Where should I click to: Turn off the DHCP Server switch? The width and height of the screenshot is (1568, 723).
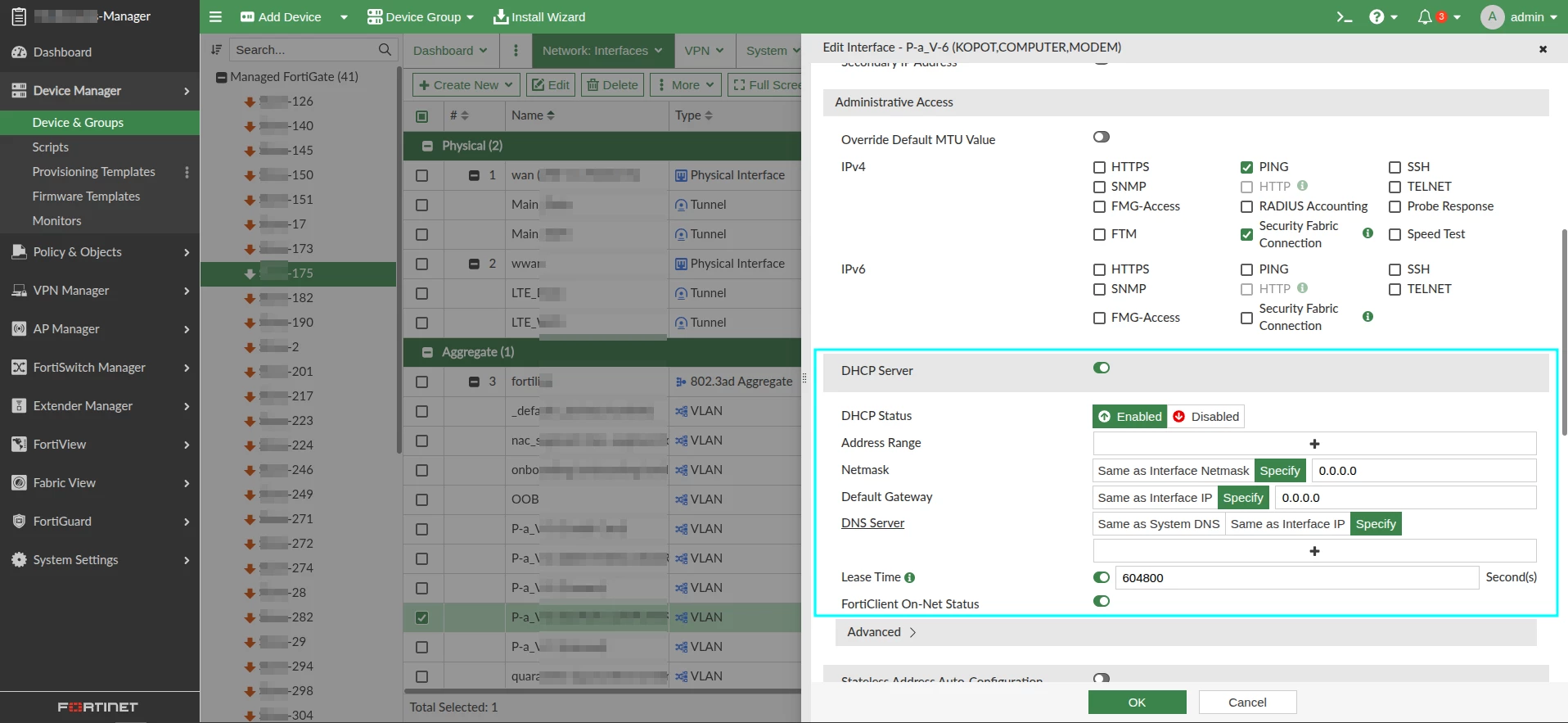point(1102,368)
